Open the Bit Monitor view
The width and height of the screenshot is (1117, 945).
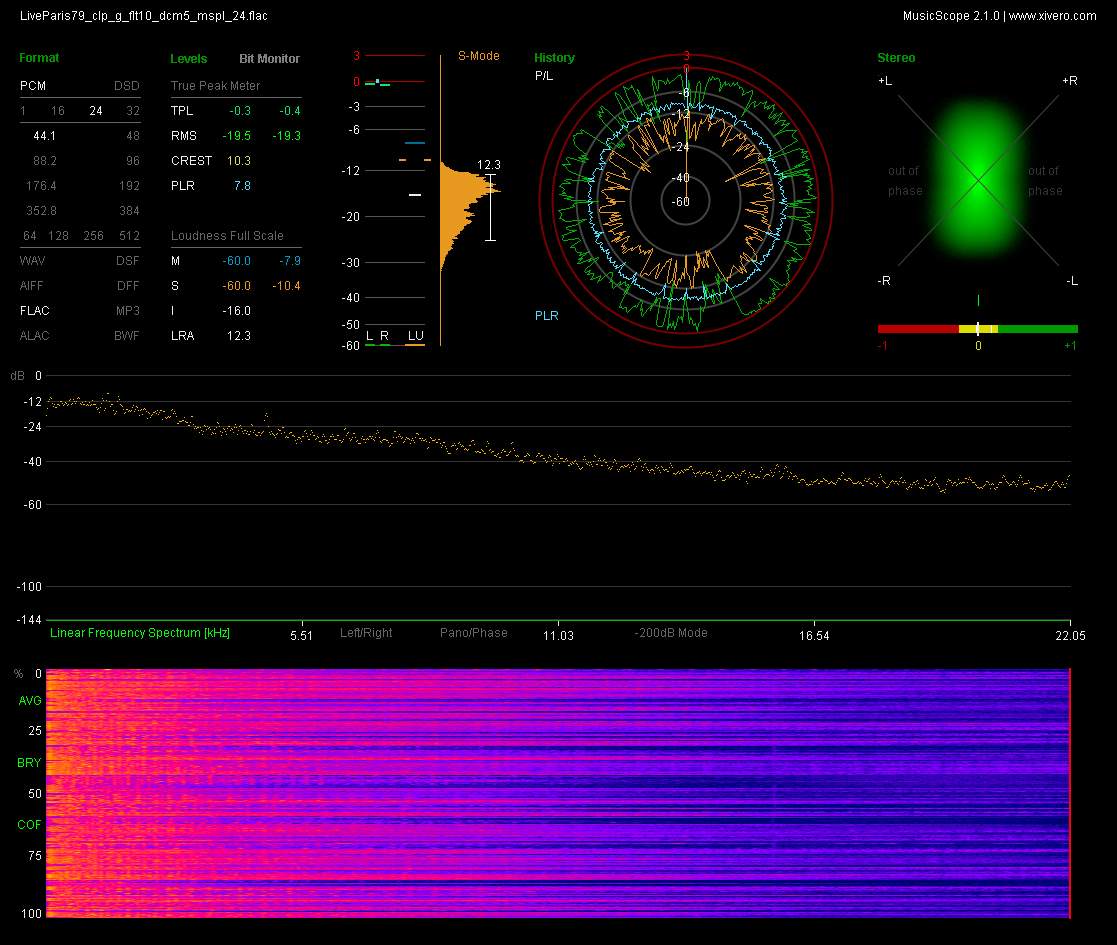click(x=269, y=59)
